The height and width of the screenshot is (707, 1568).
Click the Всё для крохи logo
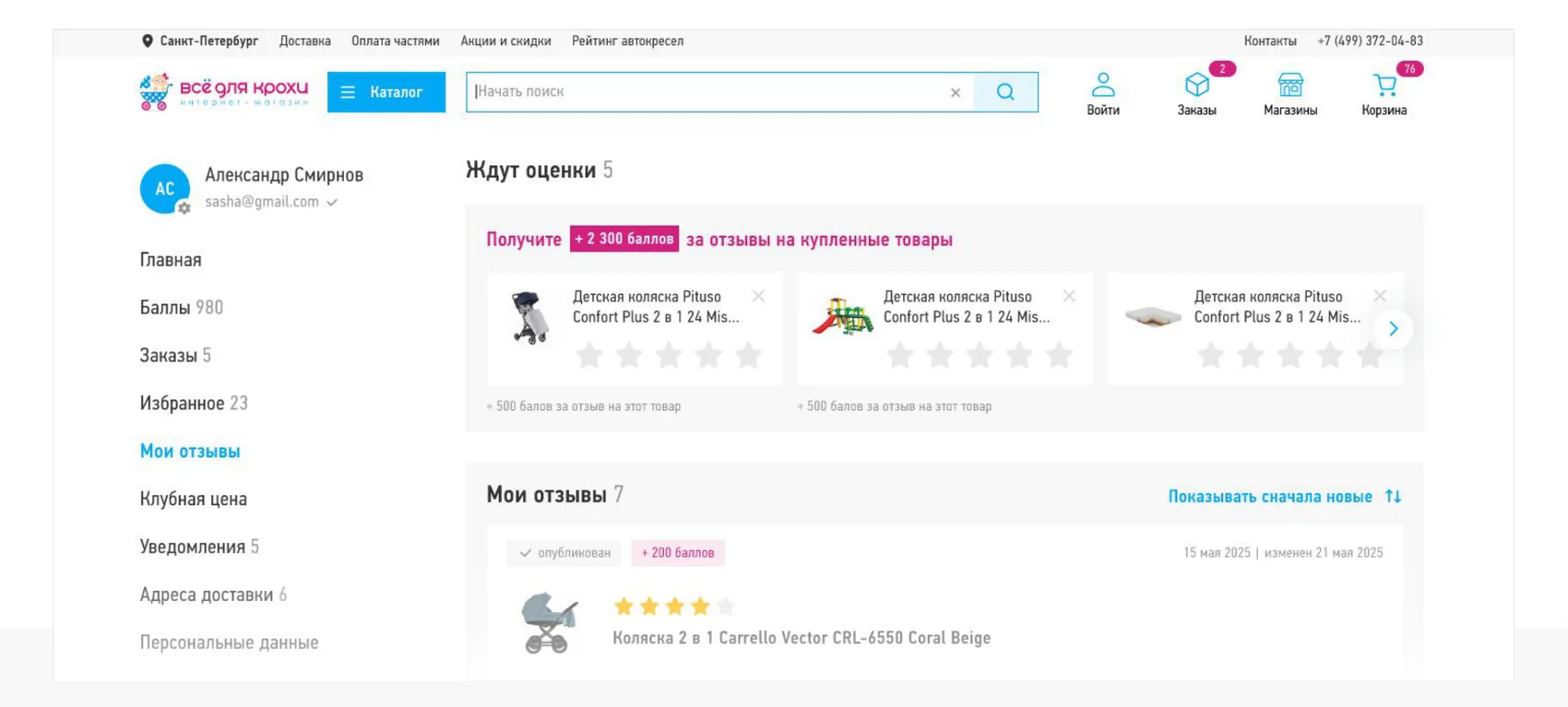click(224, 91)
